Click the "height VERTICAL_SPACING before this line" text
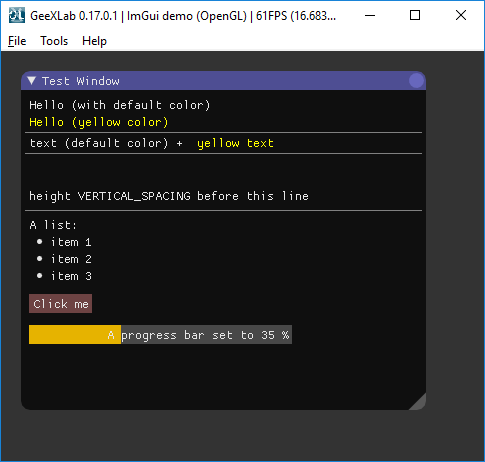This screenshot has height=462, width=485. click(169, 196)
